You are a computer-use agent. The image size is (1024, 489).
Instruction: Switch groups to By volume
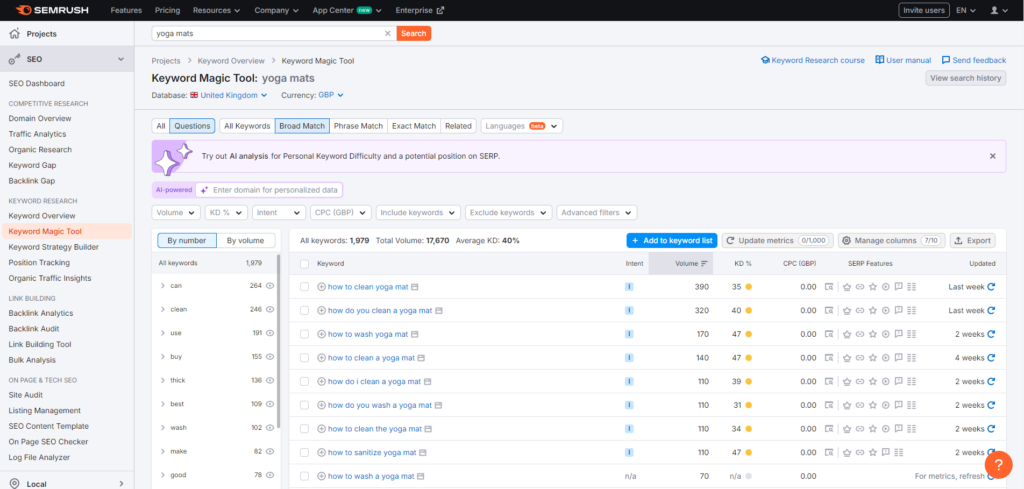(x=246, y=241)
